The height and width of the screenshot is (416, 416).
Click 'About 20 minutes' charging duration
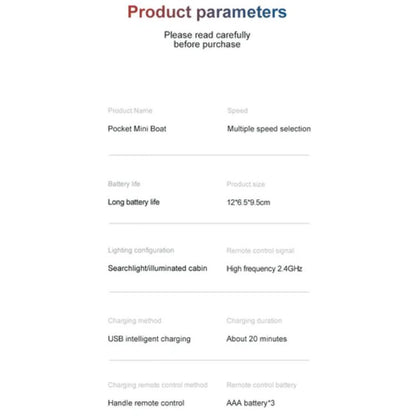257,339
